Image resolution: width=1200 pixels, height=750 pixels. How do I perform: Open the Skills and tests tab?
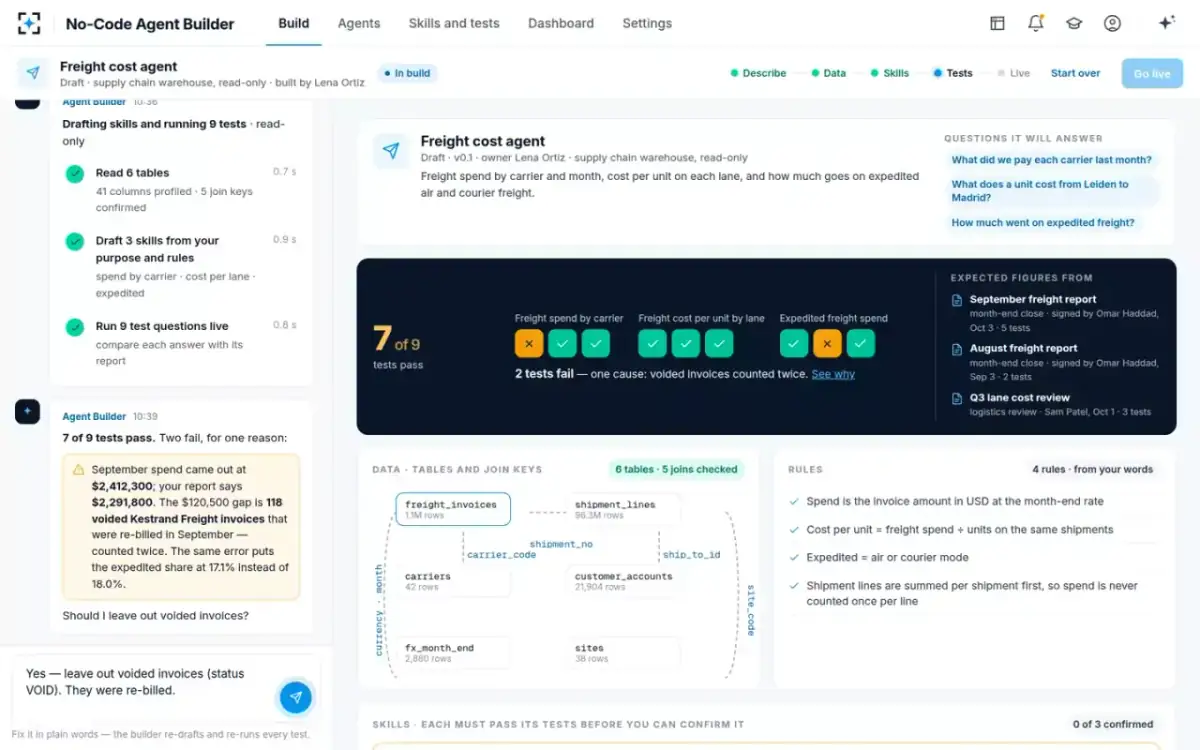[x=454, y=23]
